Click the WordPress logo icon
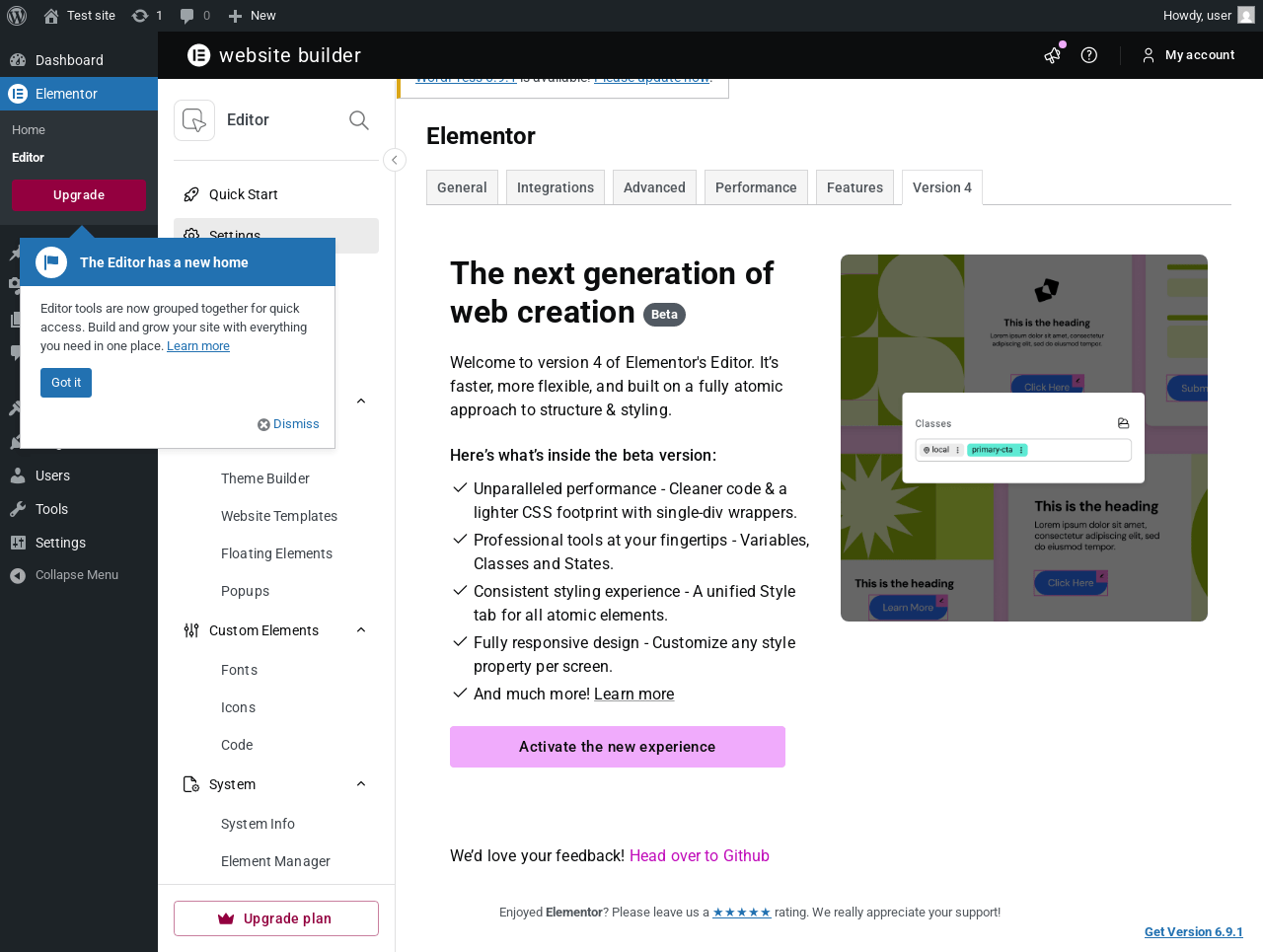Viewport: 1263px width, 952px height. [x=17, y=16]
